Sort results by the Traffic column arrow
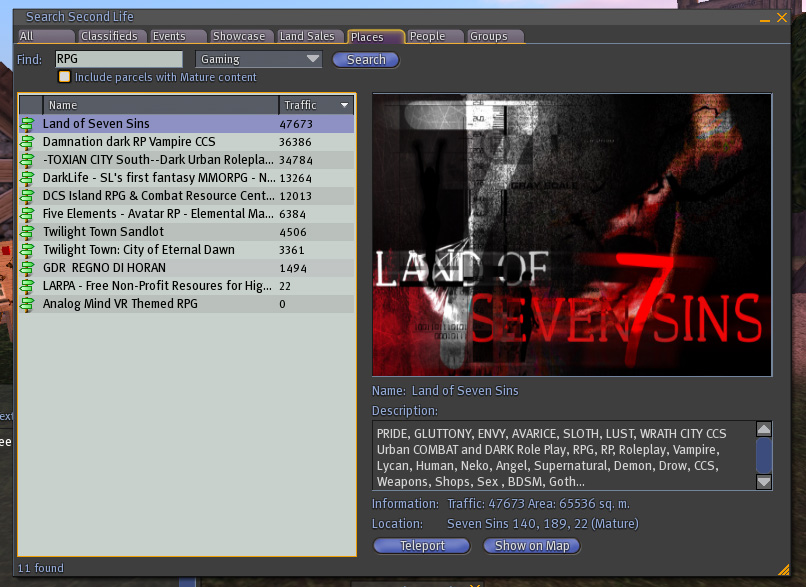The width and height of the screenshot is (806, 587). tap(345, 105)
